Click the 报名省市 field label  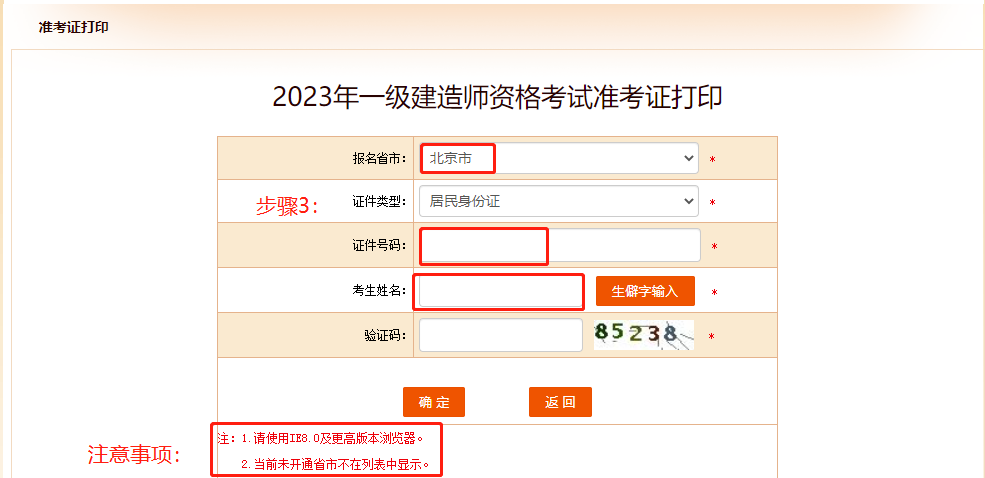pos(379,159)
